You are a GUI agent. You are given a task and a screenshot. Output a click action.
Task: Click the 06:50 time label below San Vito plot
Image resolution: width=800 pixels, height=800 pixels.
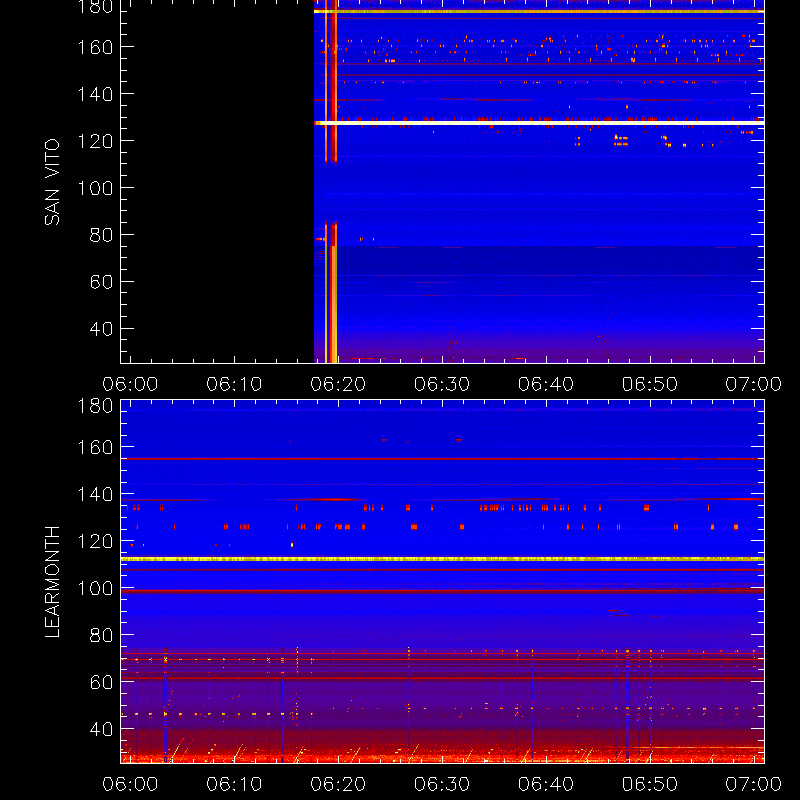649,384
